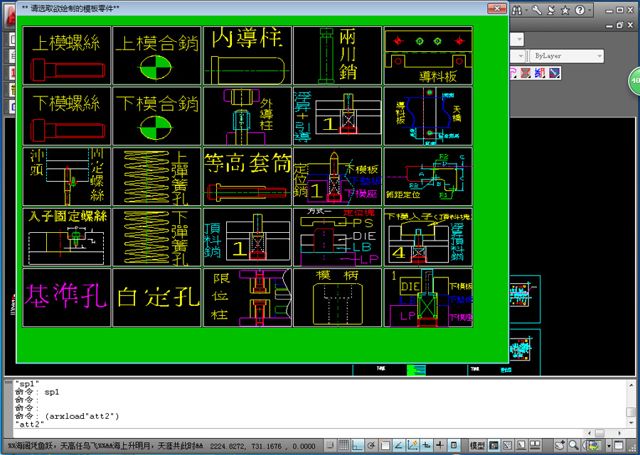Viewport: 640px width, 455px height.
Task: Click the coordinate readout in status bar
Action: [262, 446]
